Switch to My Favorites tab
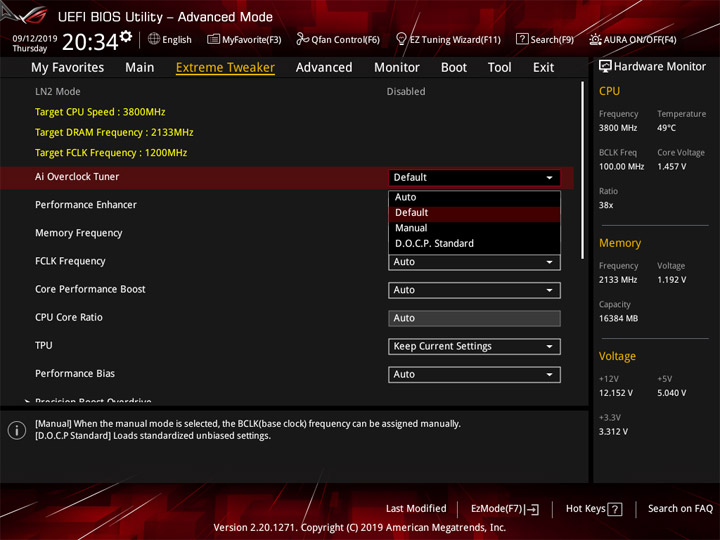720x540 pixels. point(68,68)
